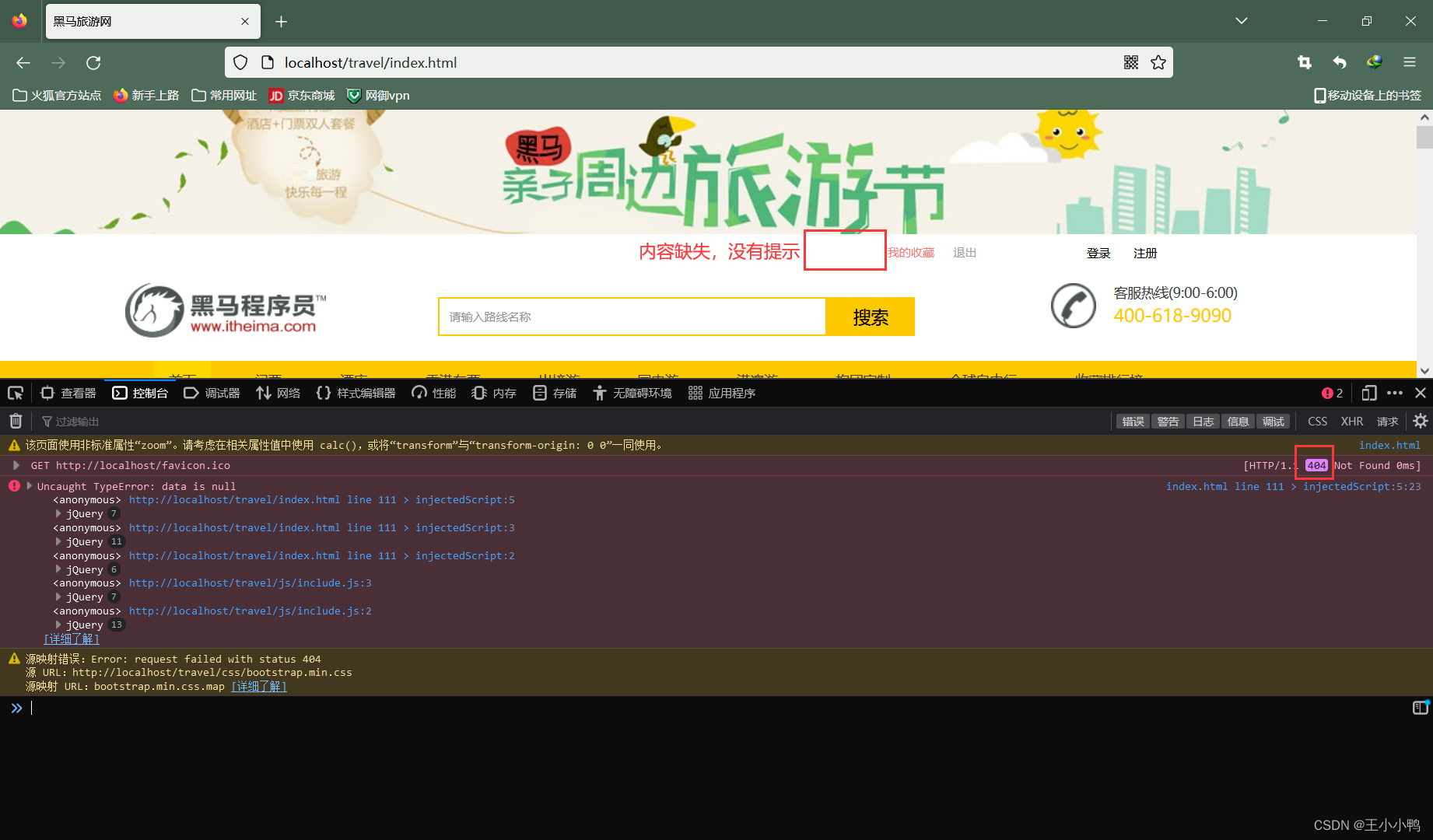The image size is (1433, 840).
Task: Click the 我的收藏 link
Action: pyautogui.click(x=911, y=253)
